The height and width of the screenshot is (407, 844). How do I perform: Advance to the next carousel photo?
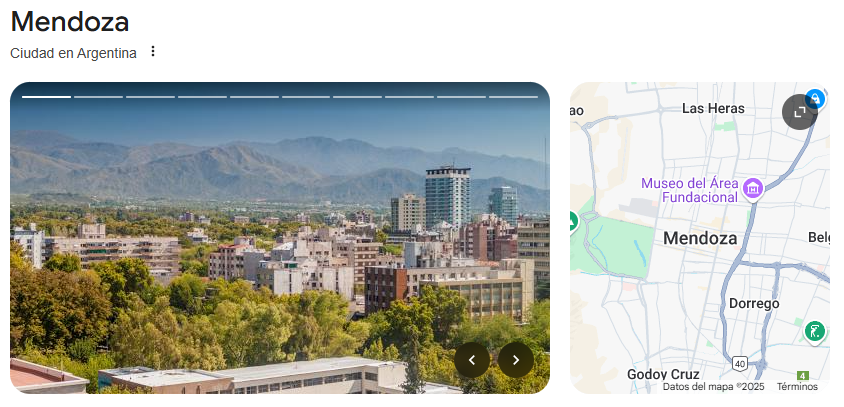516,360
